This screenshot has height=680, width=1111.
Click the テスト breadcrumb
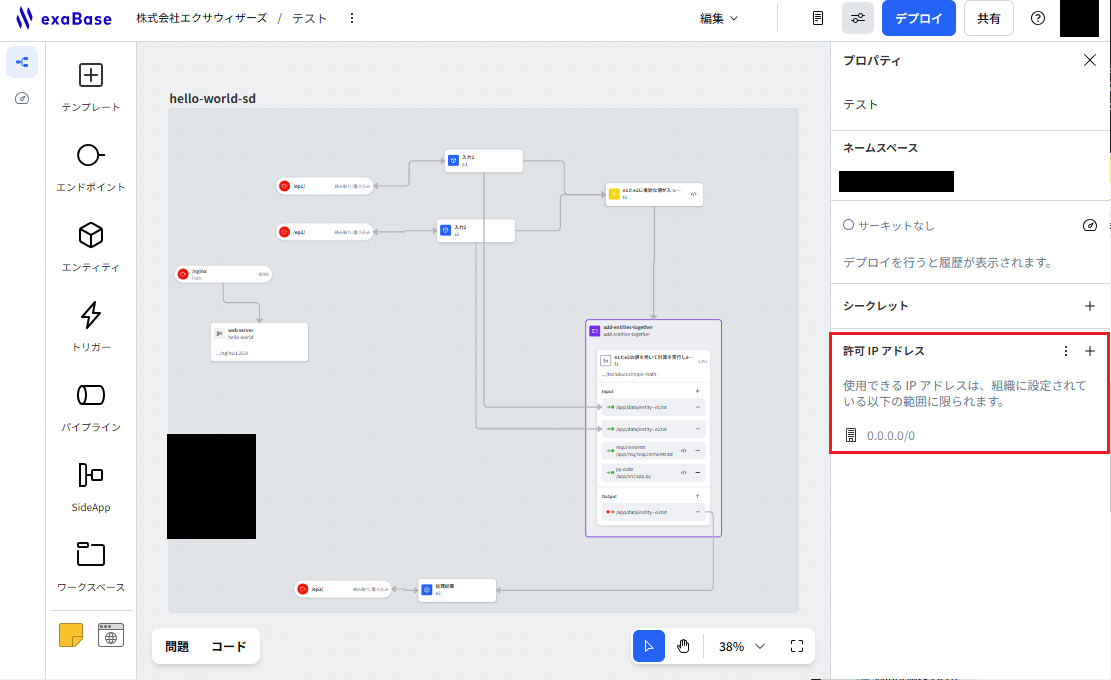[310, 18]
